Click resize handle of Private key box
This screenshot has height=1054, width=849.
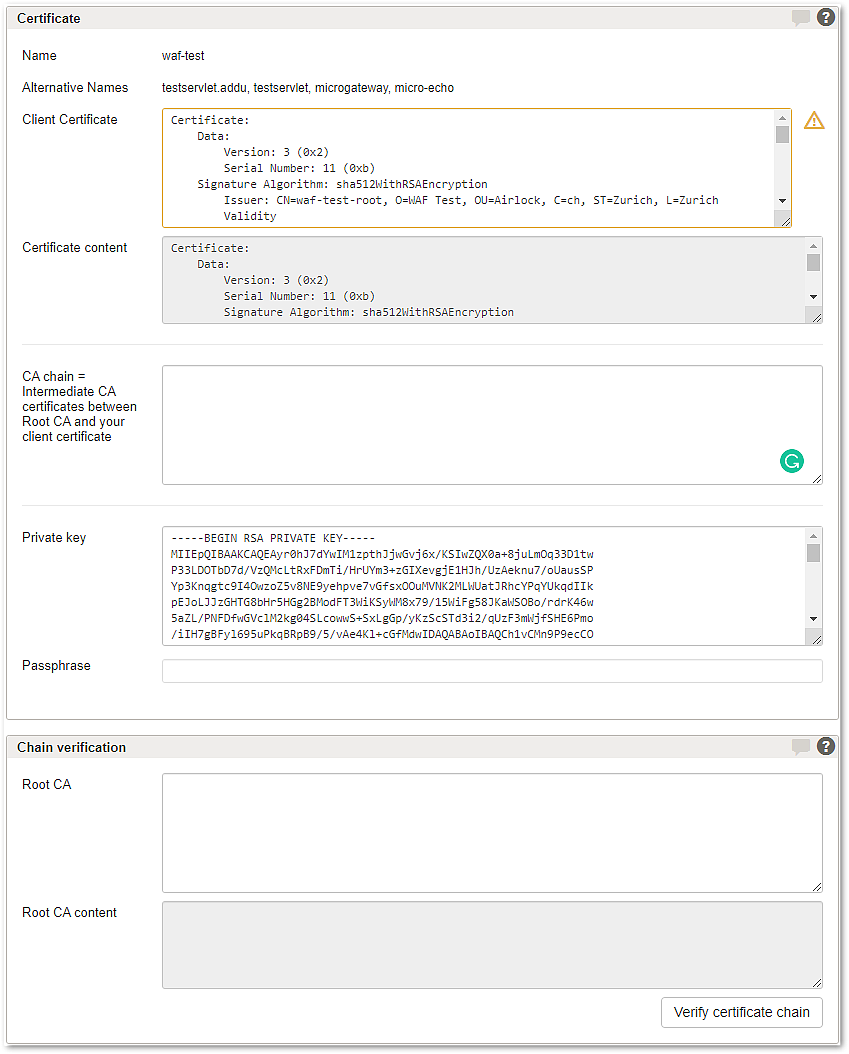(816, 639)
